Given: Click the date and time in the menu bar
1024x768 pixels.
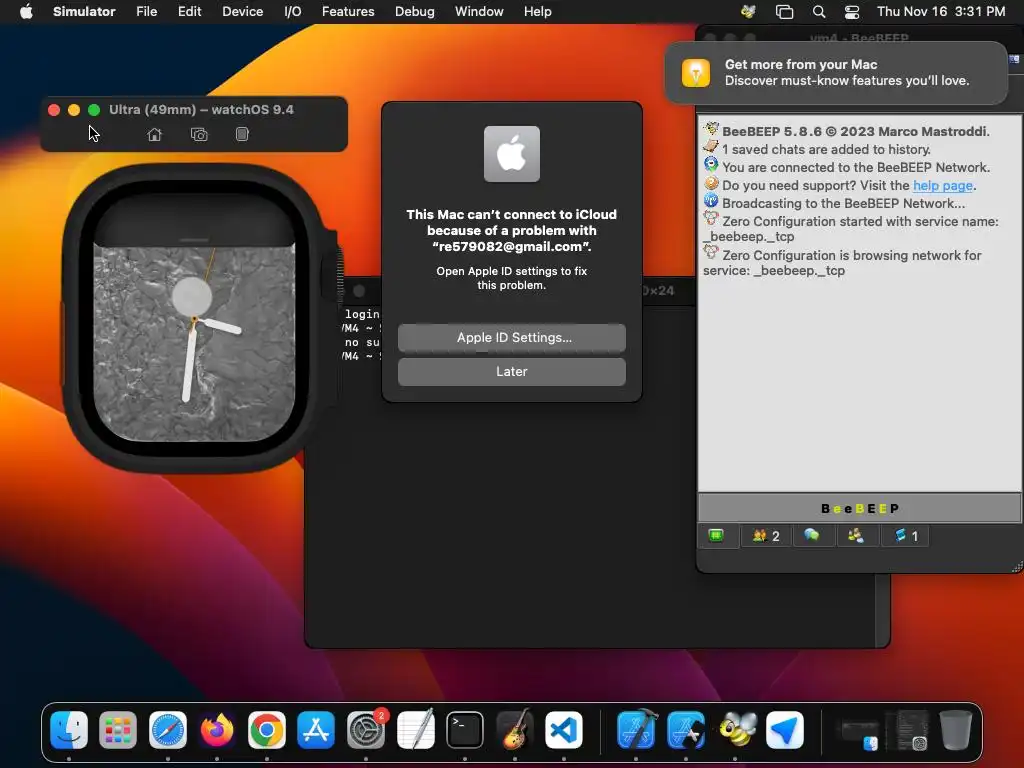Looking at the screenshot, I should click(940, 11).
